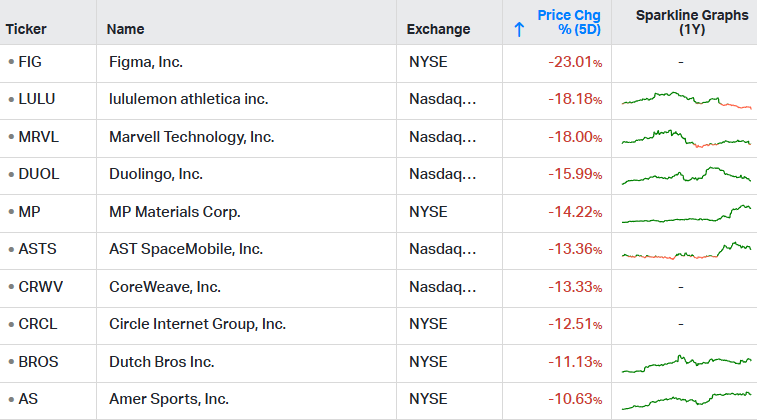Click the bullet dot beside MRVL
Viewport: 757px width, 420px height.
(x=11, y=137)
